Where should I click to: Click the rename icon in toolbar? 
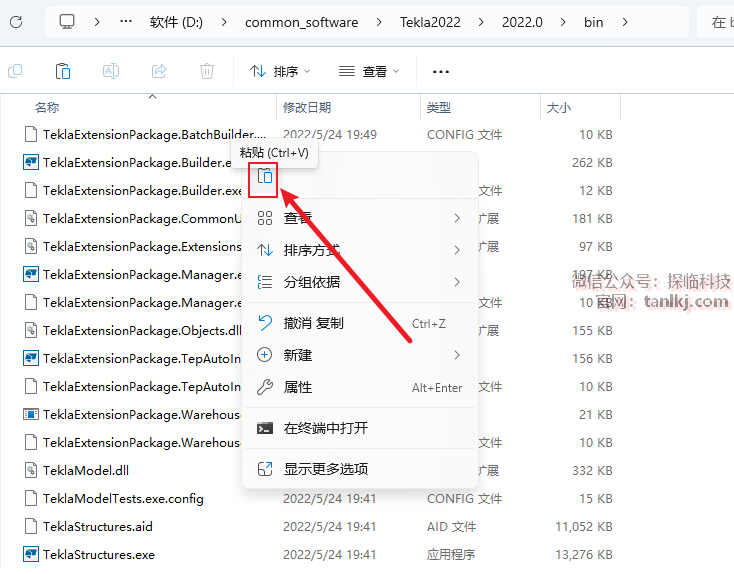(x=111, y=71)
